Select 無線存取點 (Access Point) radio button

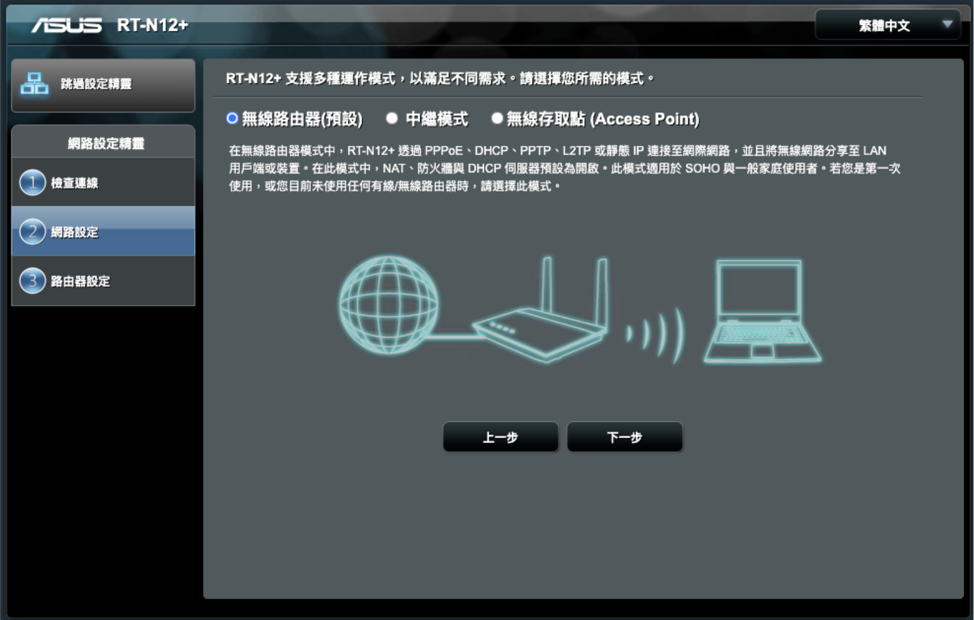(497, 118)
